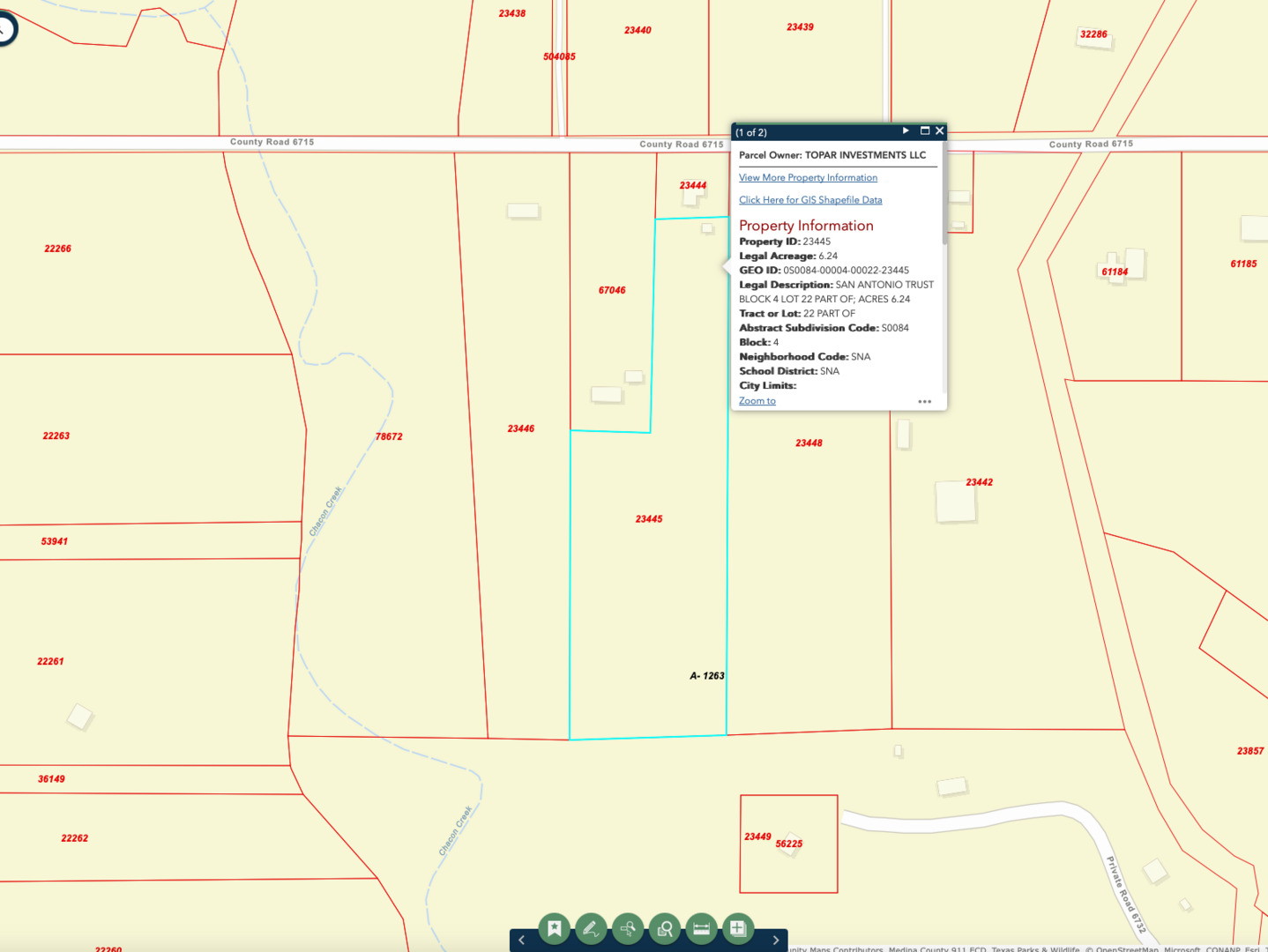1268x952 pixels.
Task: Open the Bookmark widget in bottom toolbar
Action: point(554,928)
